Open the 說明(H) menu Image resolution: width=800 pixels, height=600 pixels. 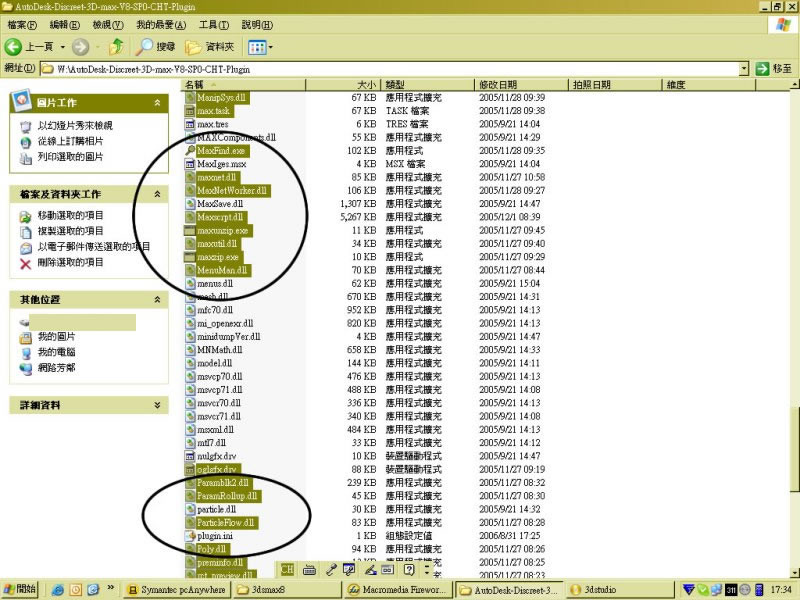pyautogui.click(x=257, y=24)
